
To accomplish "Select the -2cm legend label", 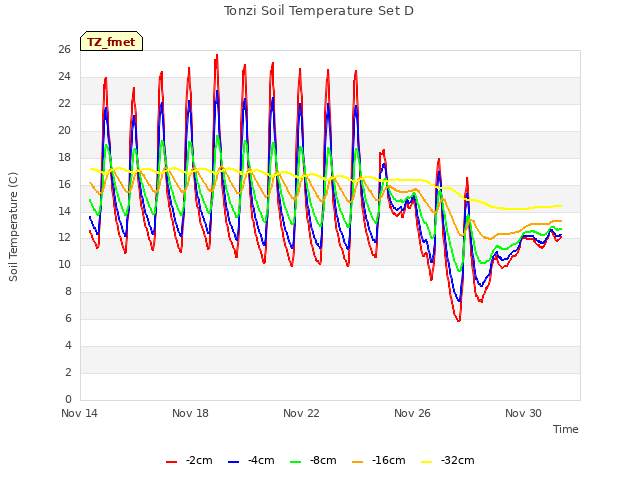I will click(199, 460).
